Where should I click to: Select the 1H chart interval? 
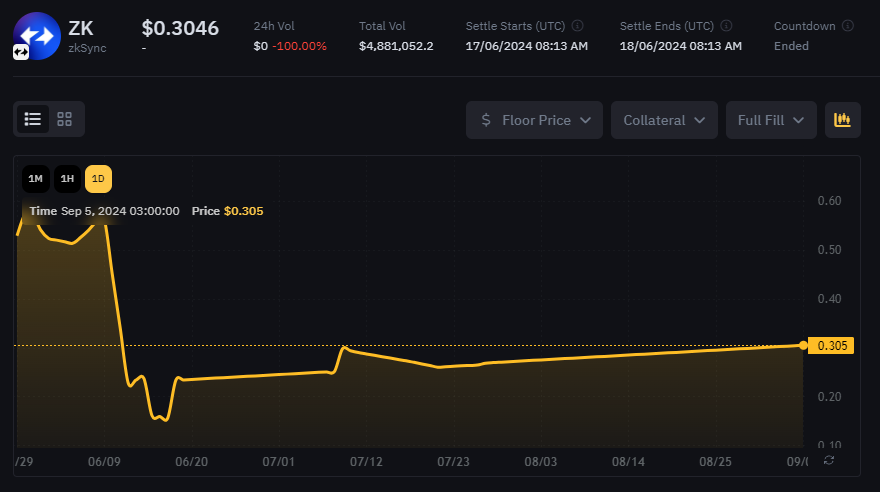tap(67, 179)
